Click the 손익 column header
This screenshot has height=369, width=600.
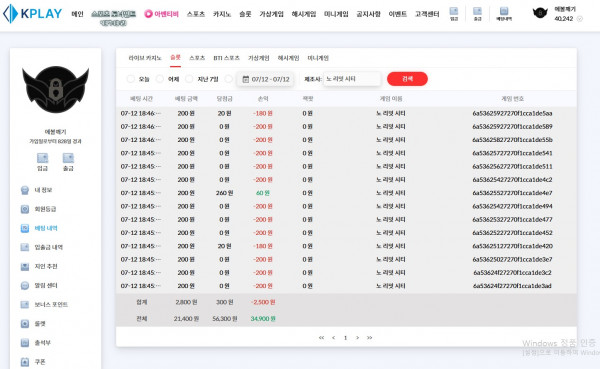(x=263, y=99)
